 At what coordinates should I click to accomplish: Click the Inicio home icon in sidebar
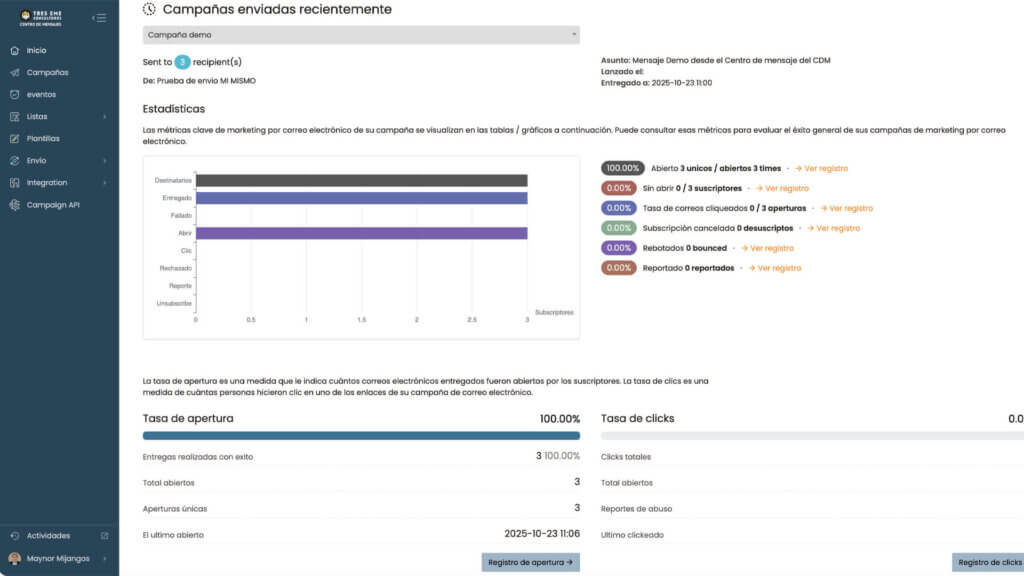click(14, 50)
